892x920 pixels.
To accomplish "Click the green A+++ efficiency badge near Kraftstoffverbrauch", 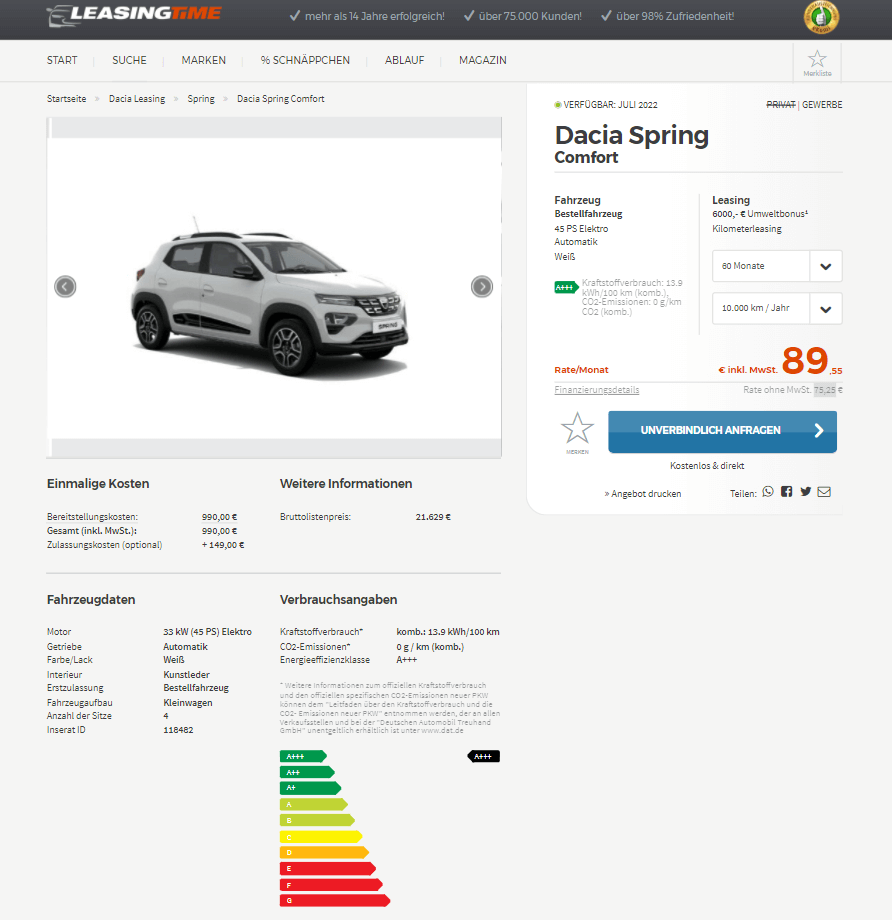I will coord(566,288).
